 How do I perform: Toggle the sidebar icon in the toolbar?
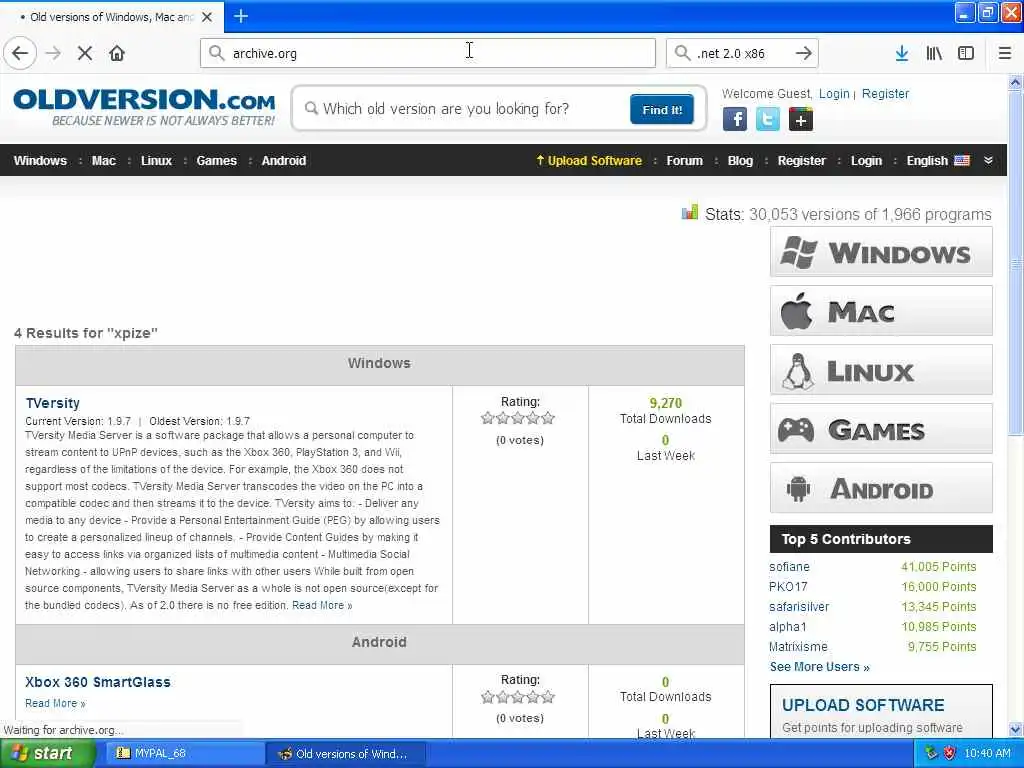[966, 53]
